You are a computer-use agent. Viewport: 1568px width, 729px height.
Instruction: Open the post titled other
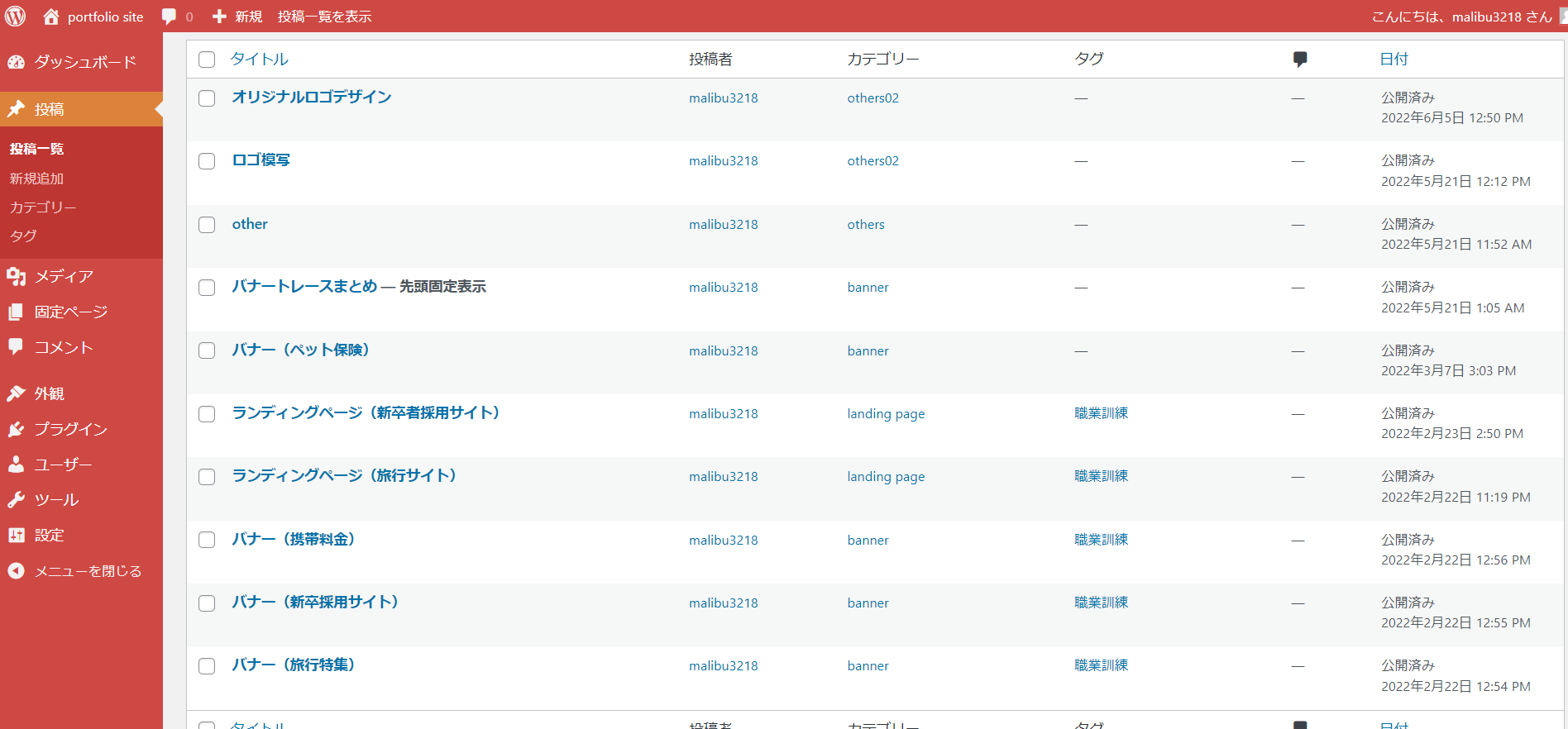[x=250, y=224]
